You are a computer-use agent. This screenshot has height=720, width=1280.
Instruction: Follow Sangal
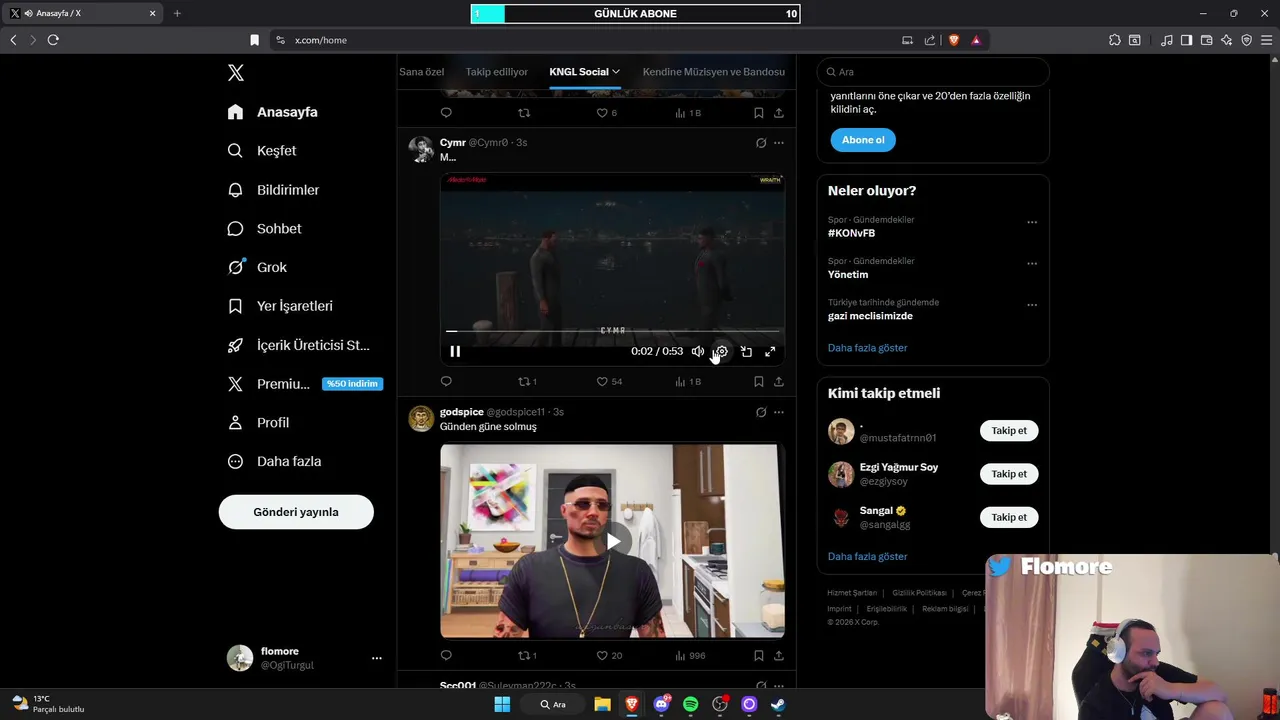click(x=1009, y=517)
